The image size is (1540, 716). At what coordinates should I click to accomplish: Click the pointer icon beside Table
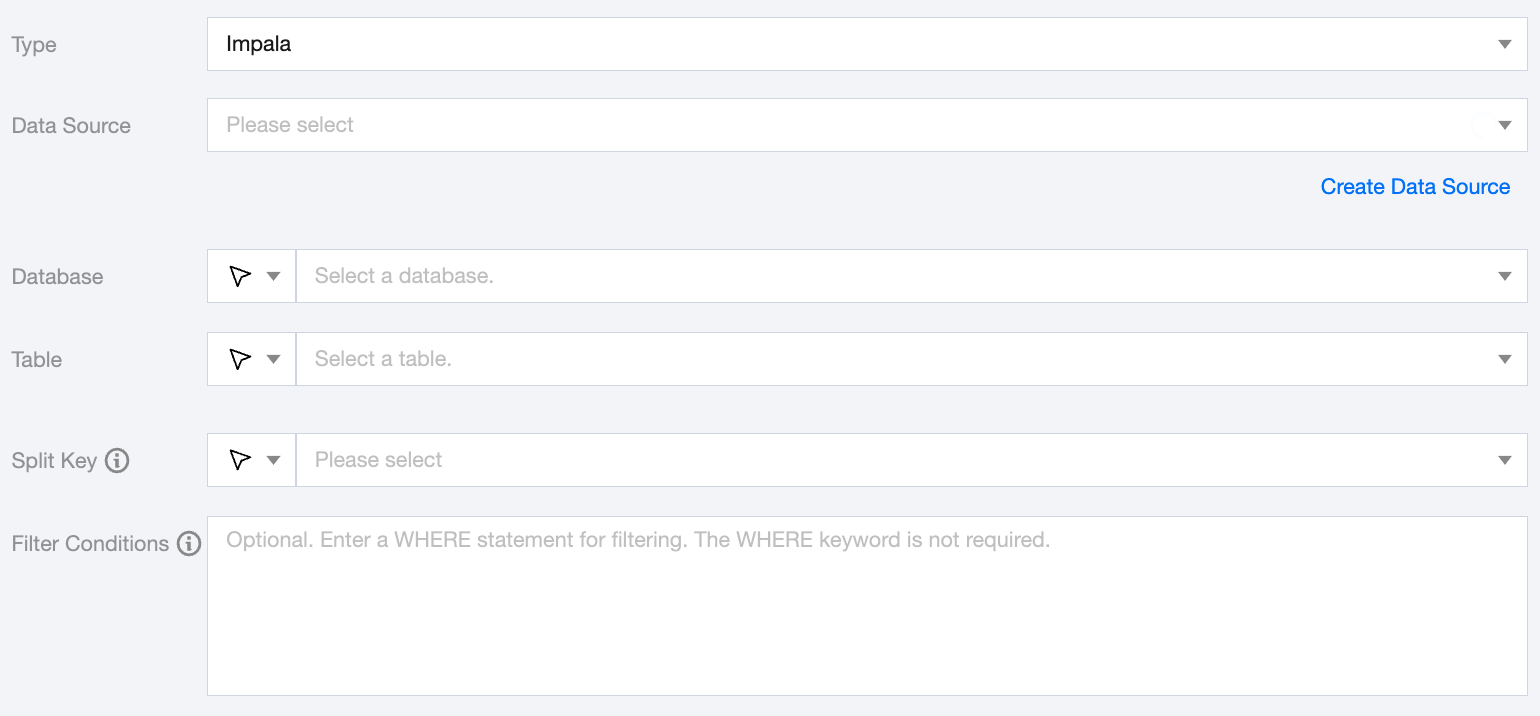pos(239,360)
